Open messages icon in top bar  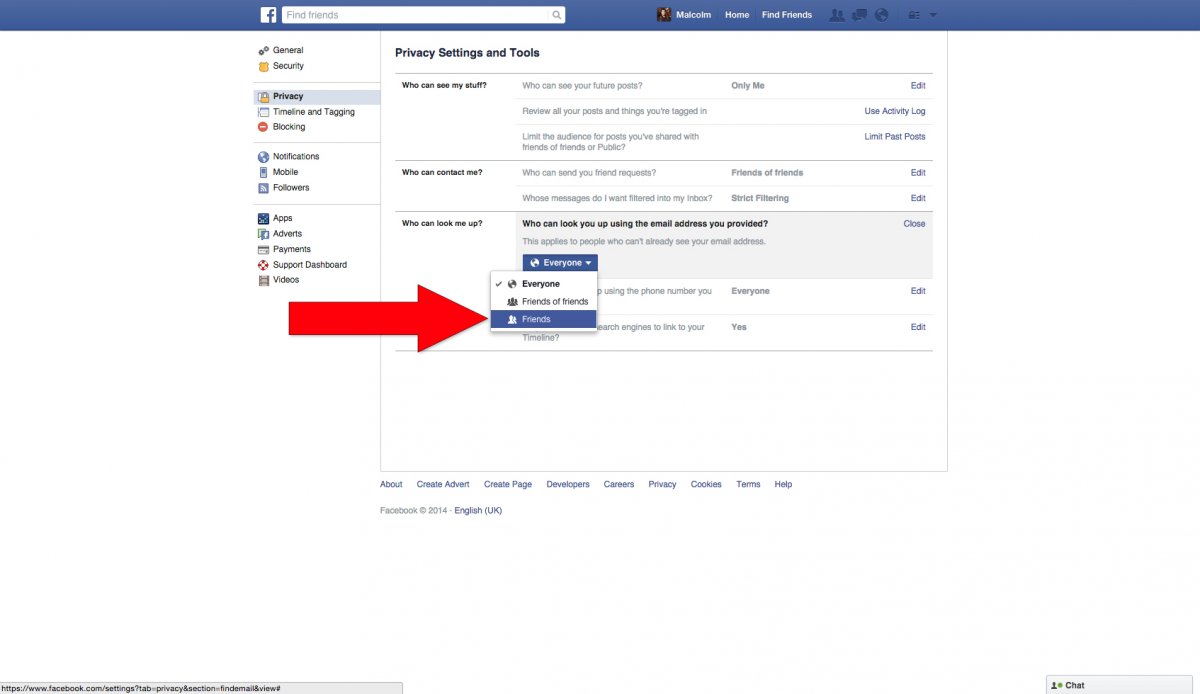click(859, 15)
